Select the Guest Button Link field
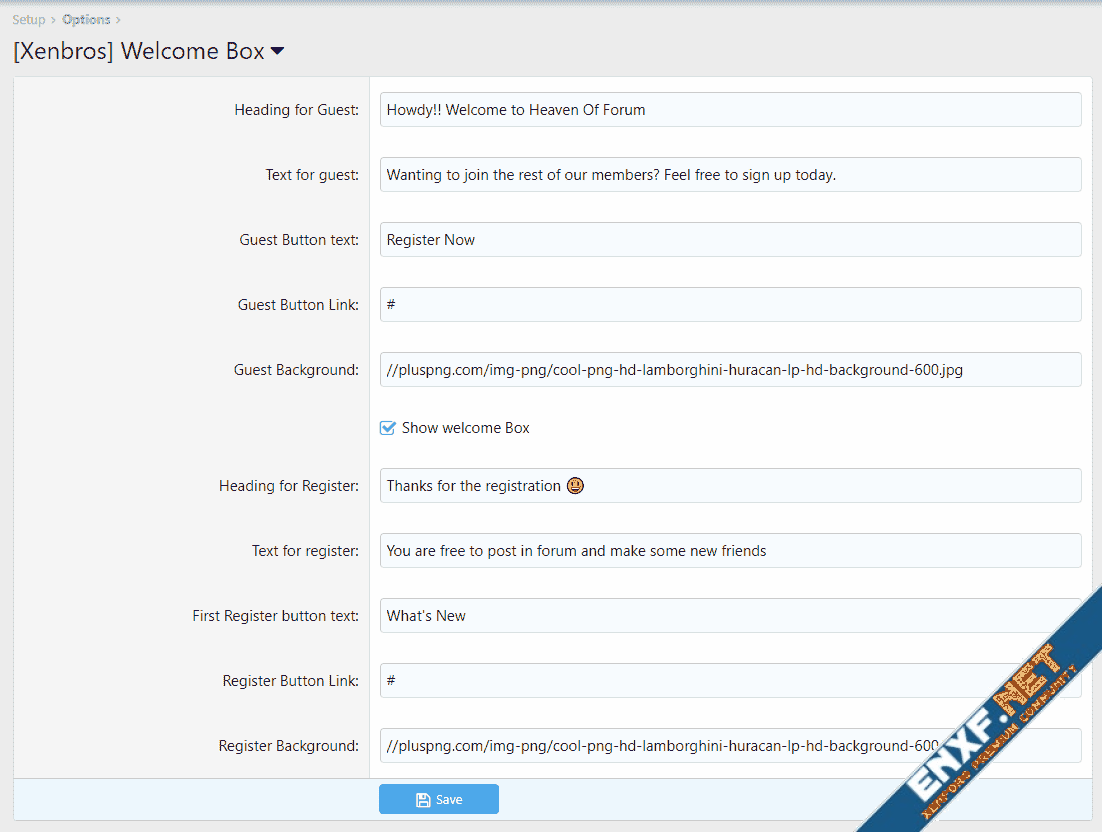1102x832 pixels. (730, 305)
